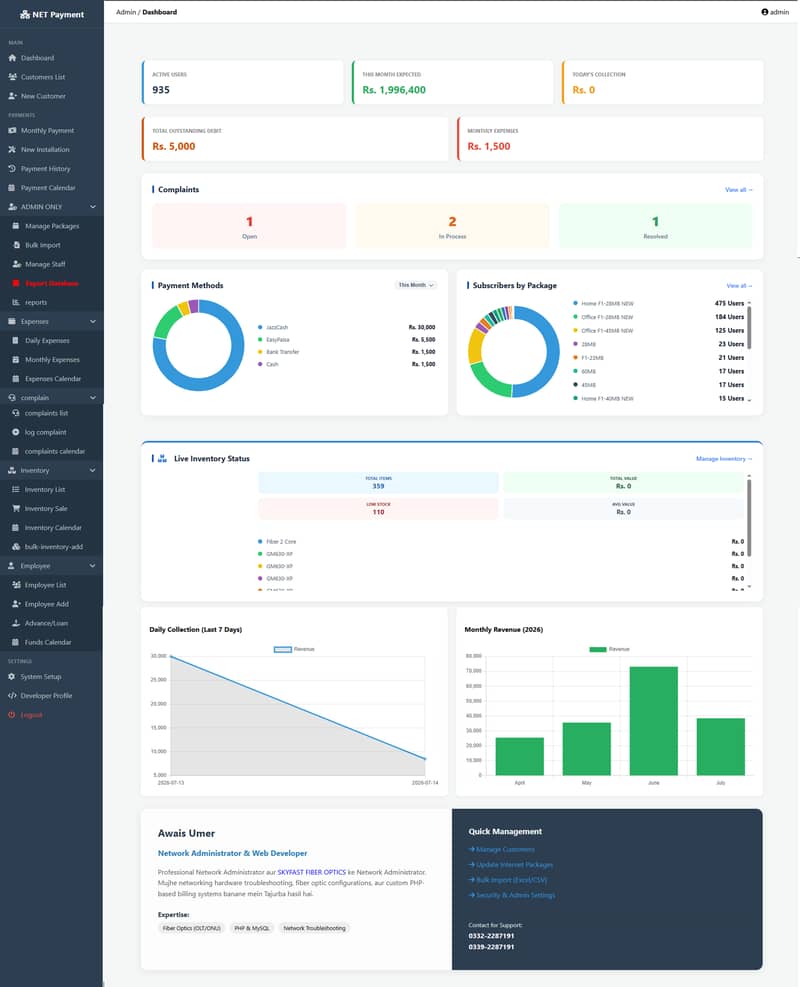The image size is (800, 987).
Task: Collapse the Inventory sidebar section
Action: (52, 470)
